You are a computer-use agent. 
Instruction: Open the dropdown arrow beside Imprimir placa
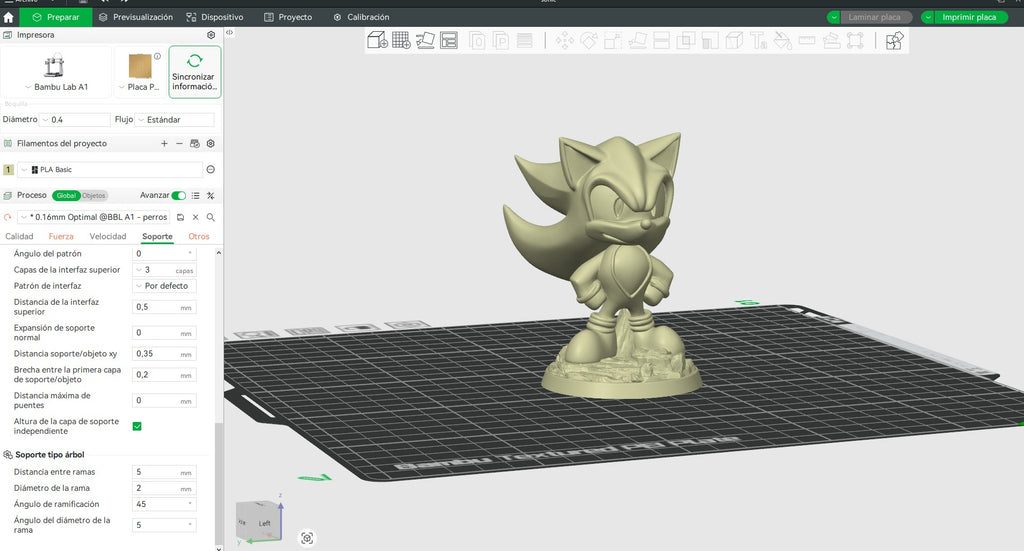[928, 18]
